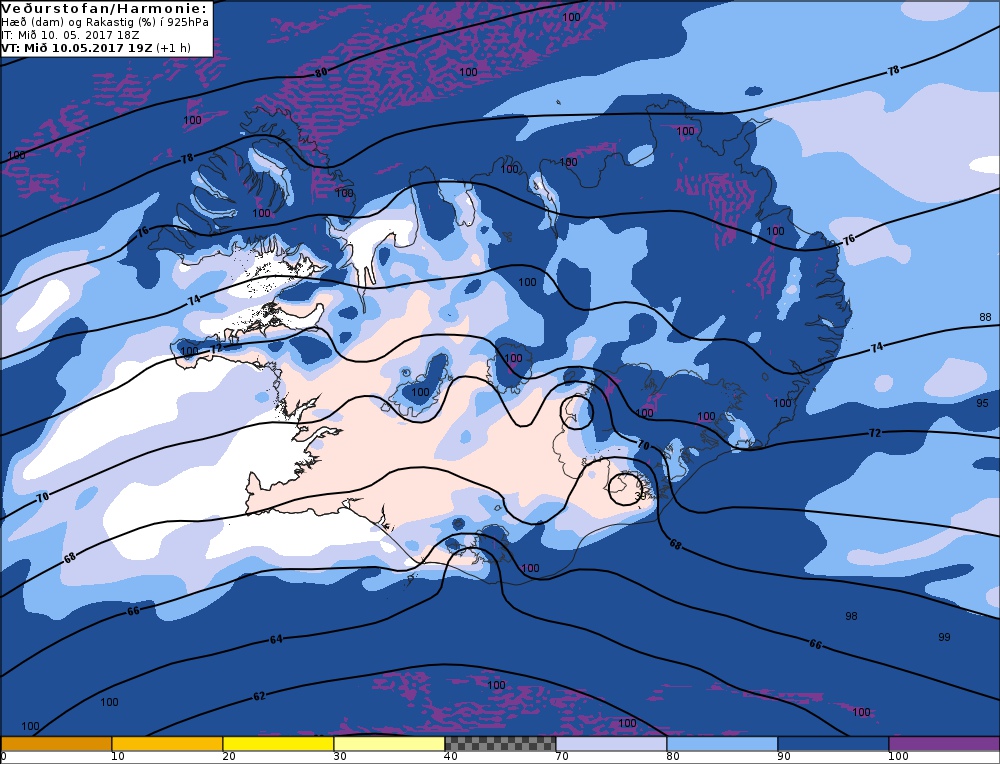
Task: Click the checkered 40–70 legend swatch
Action: coord(500,744)
